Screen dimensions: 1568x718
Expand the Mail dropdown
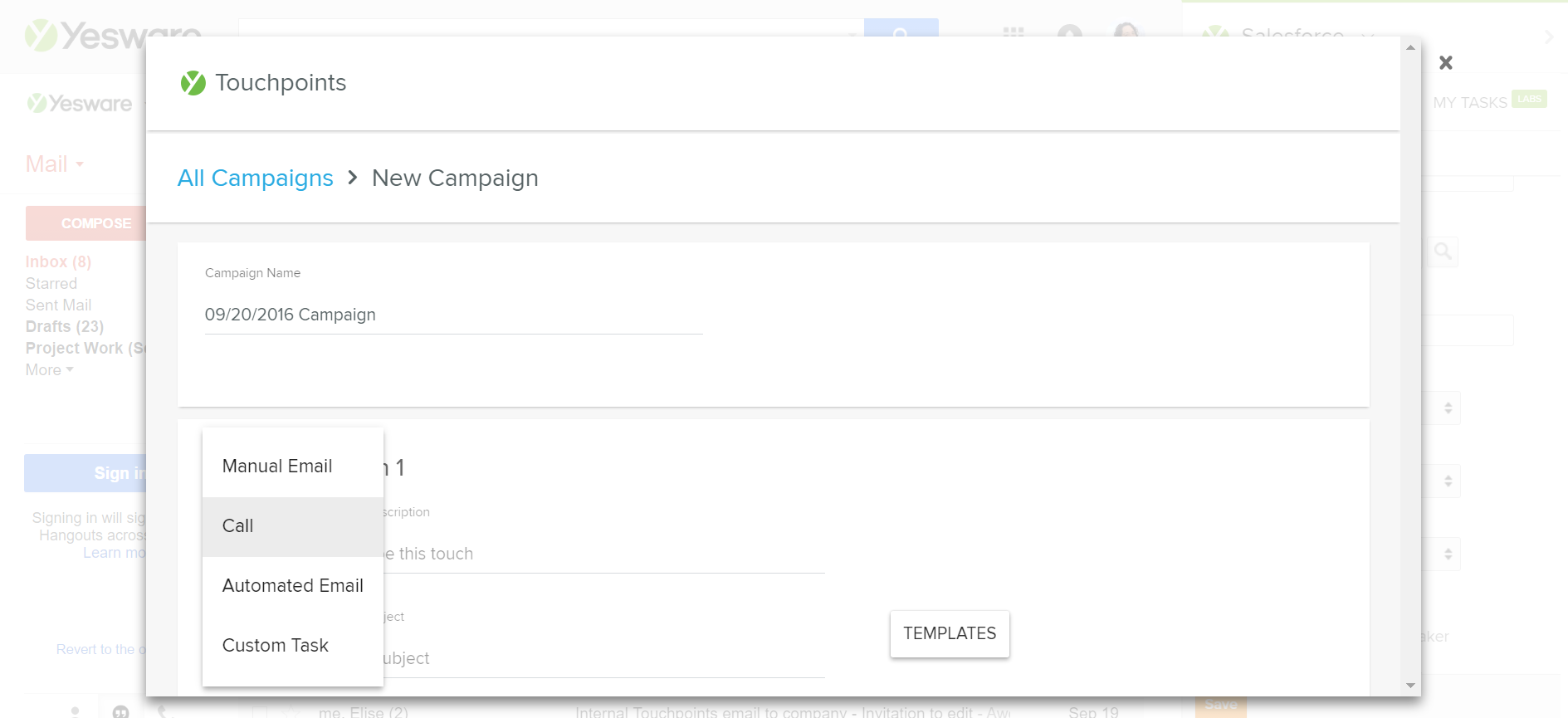pos(55,164)
